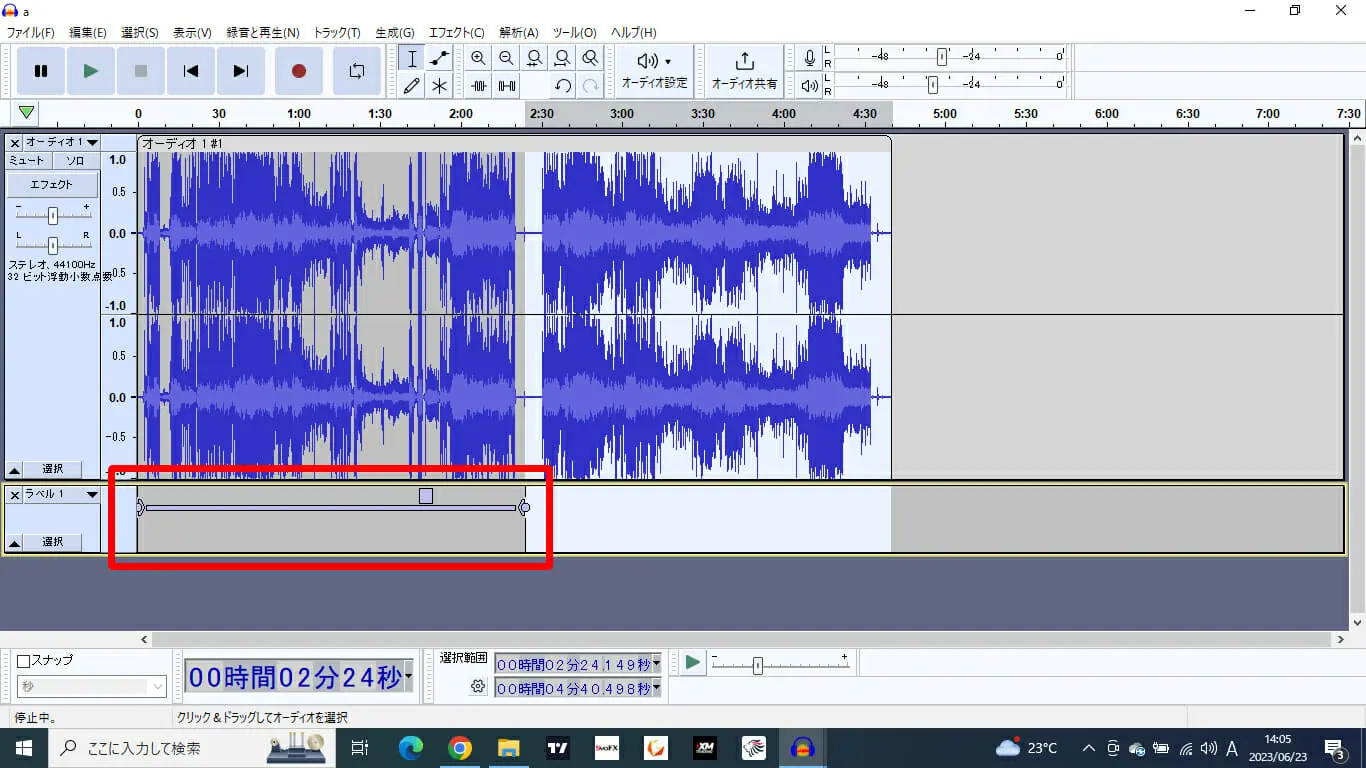1366x768 pixels.
Task: Open the 生成(G) menu
Action: click(395, 33)
